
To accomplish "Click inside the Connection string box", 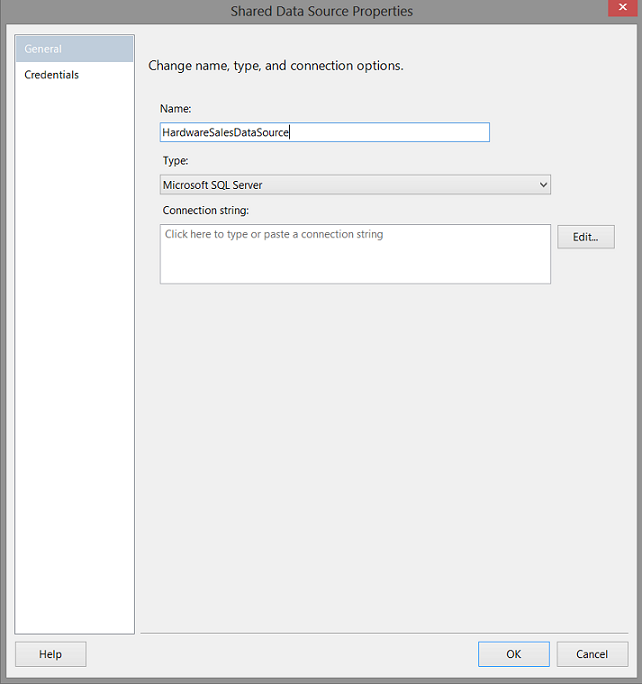I will (x=355, y=260).
